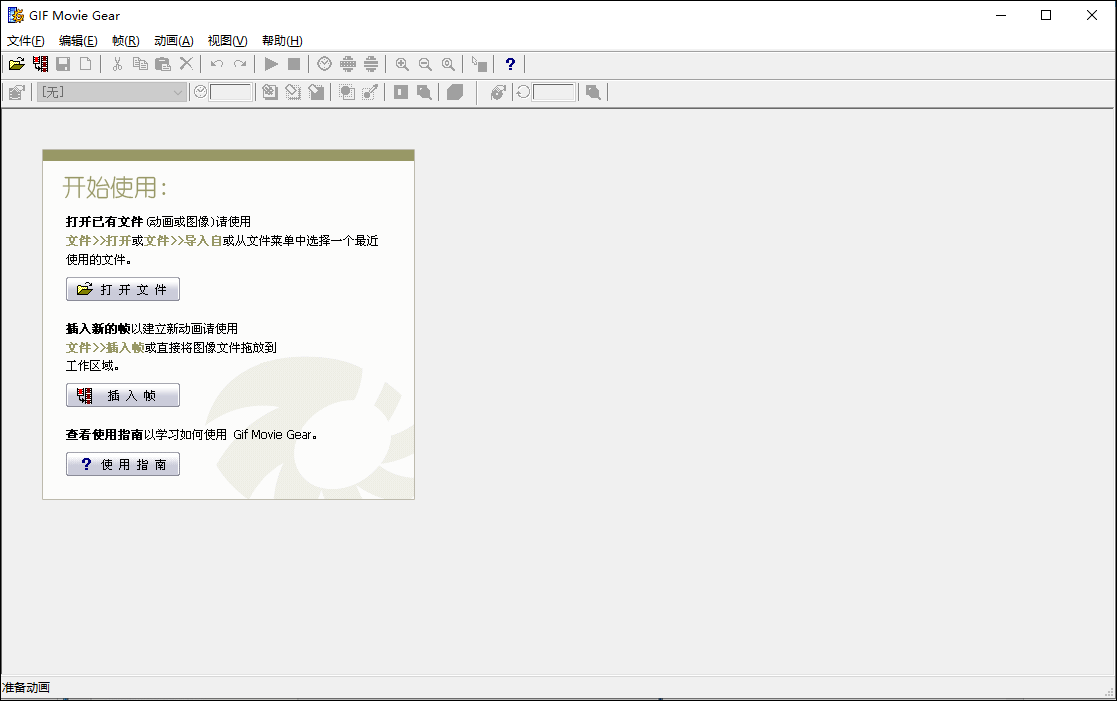Click the new blank page icon
1117x701 pixels.
(x=85, y=64)
